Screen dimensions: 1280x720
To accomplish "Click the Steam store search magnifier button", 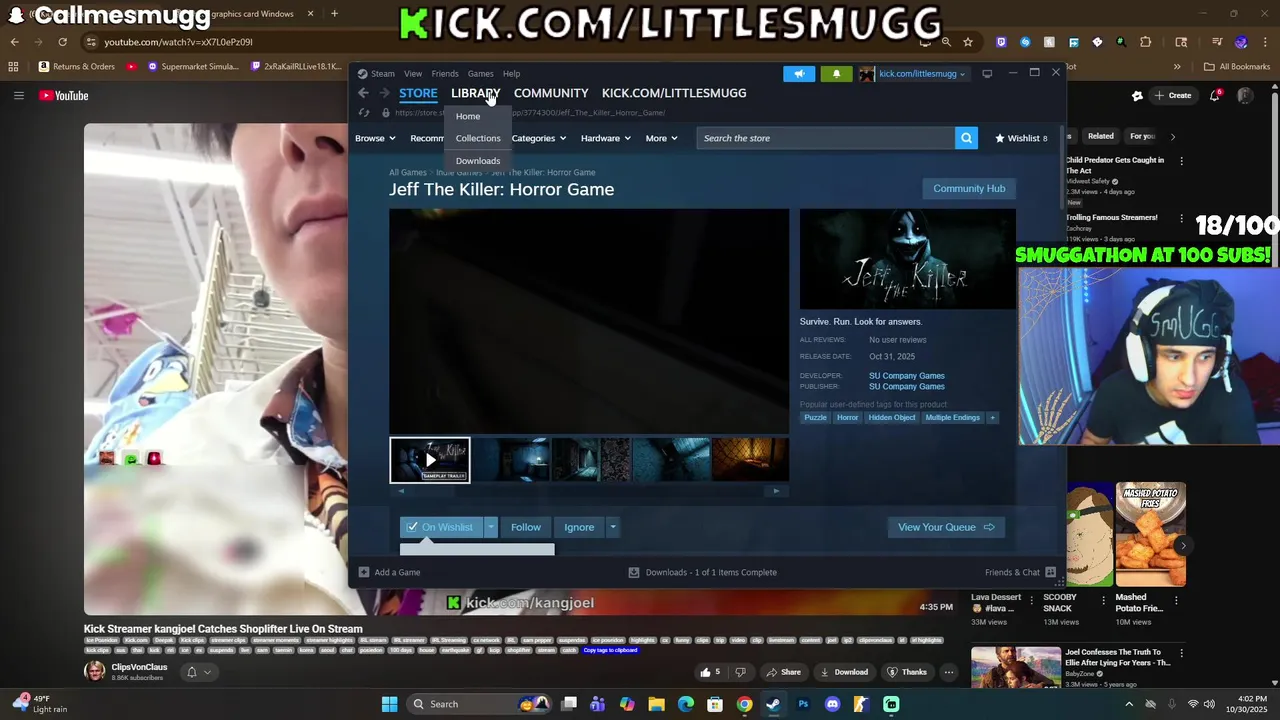I will coord(966,138).
